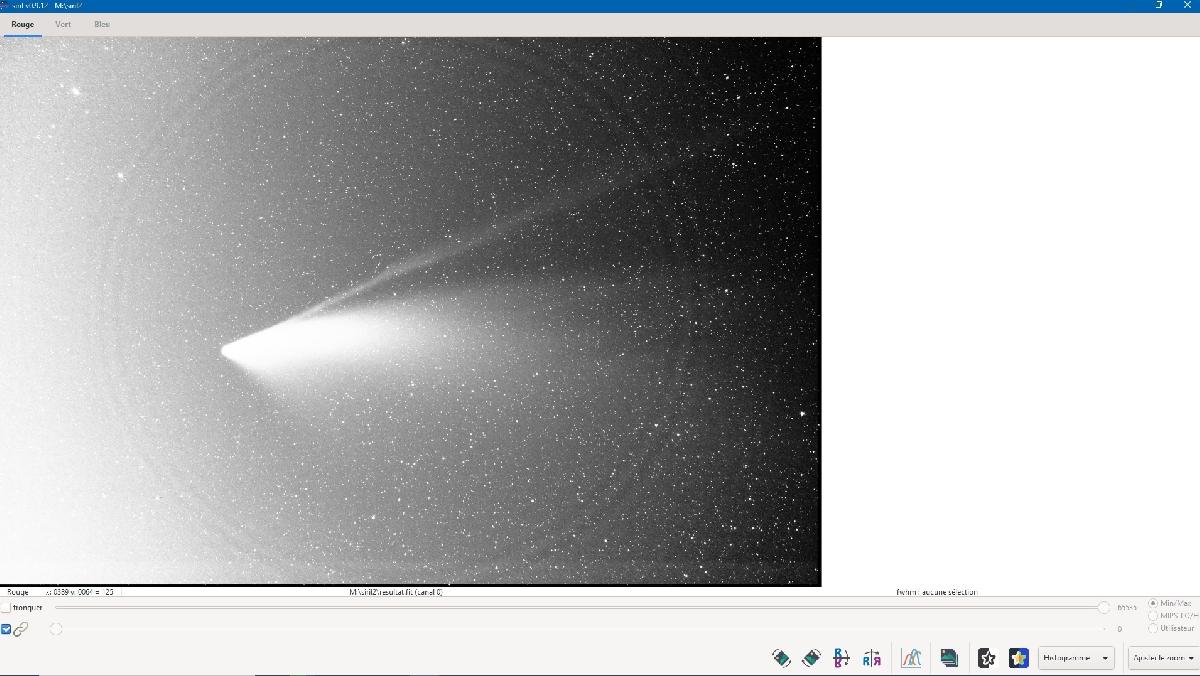This screenshot has width=1200, height=676.
Task: Click the fwhm aucune sélection status text
Action: point(936,592)
